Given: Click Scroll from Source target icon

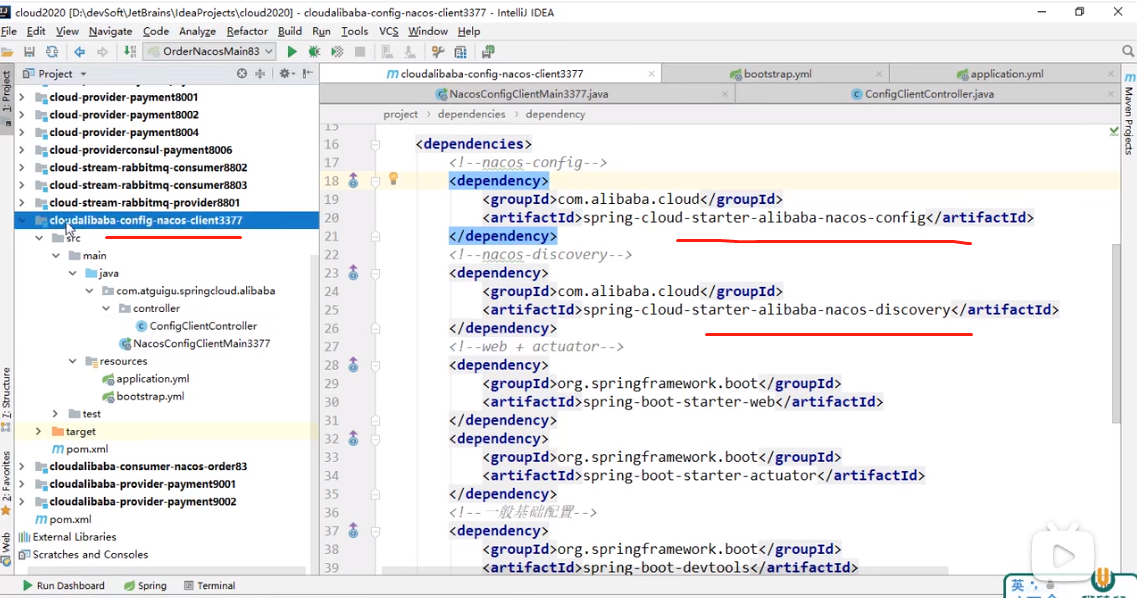Looking at the screenshot, I should coord(241,73).
